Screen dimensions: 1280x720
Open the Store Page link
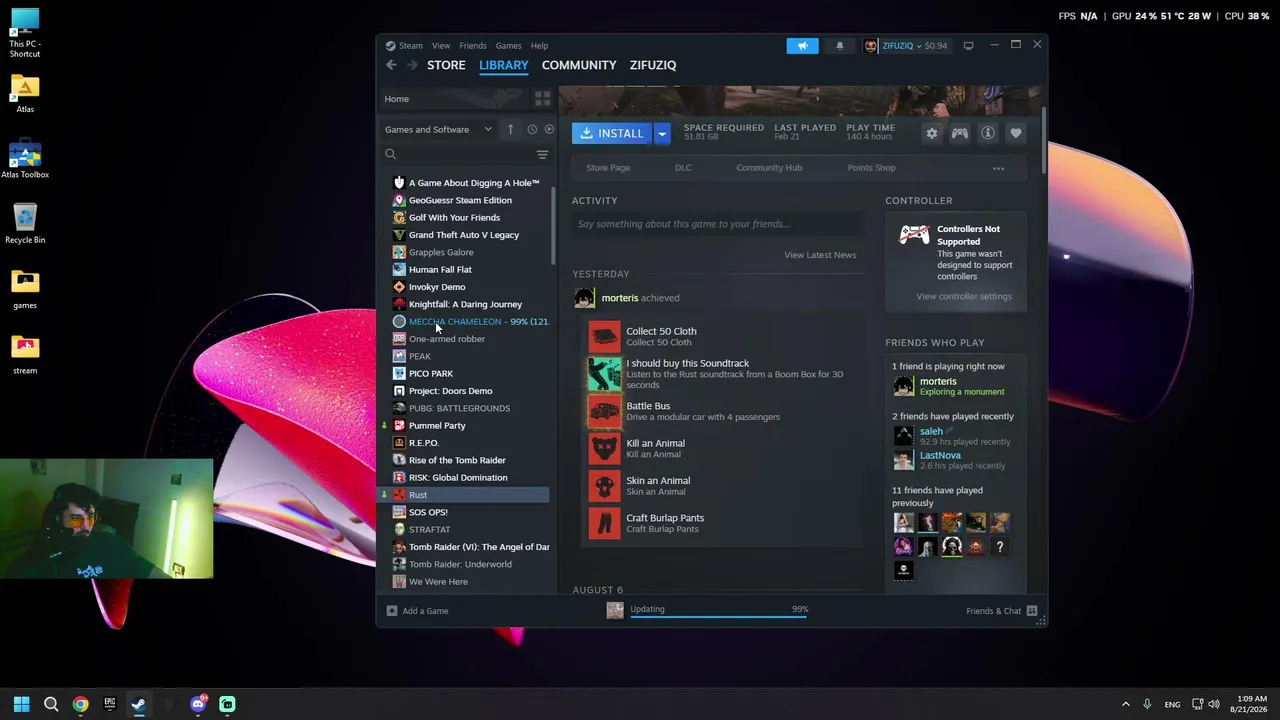pos(608,168)
